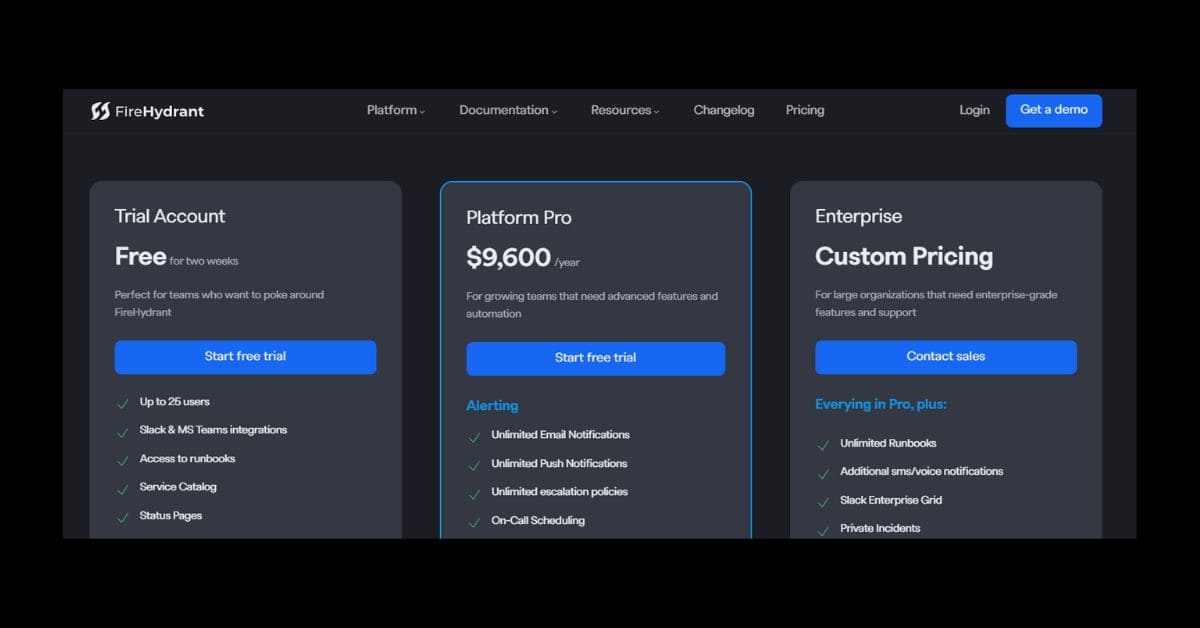Click the $9,600 price text

(x=508, y=258)
